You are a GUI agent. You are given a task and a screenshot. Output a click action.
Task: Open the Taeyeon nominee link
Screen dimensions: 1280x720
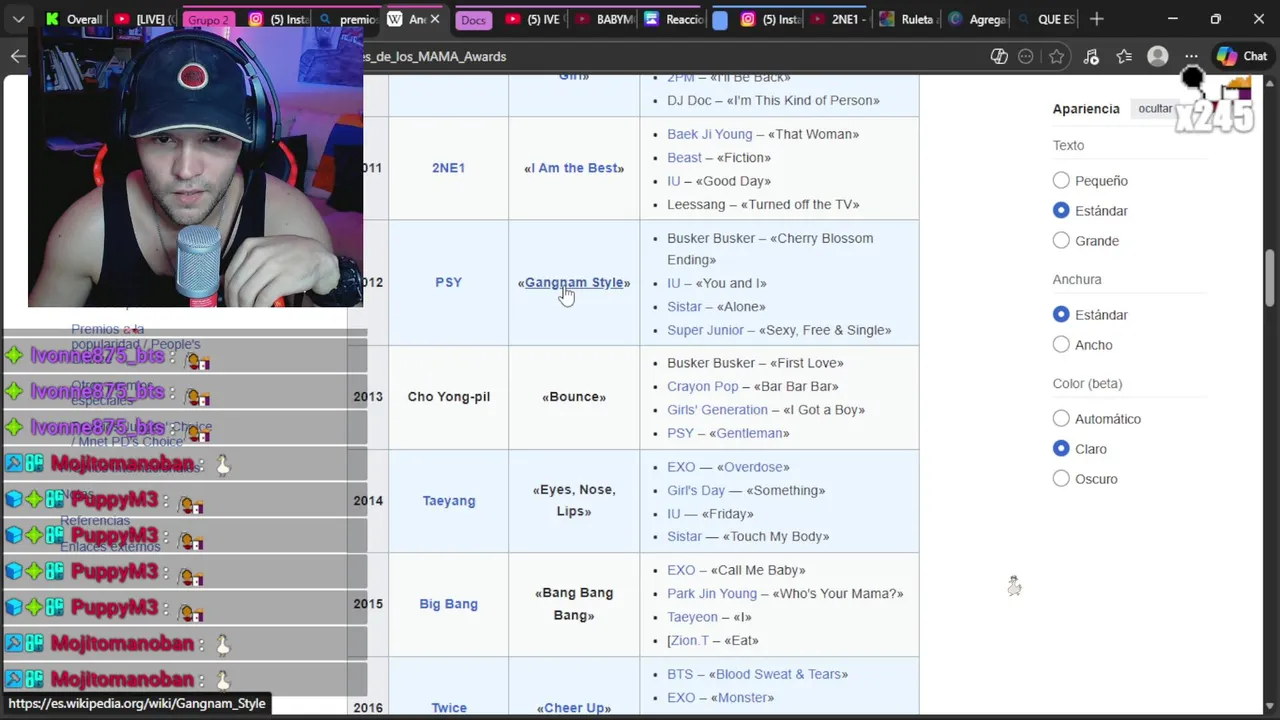click(692, 617)
